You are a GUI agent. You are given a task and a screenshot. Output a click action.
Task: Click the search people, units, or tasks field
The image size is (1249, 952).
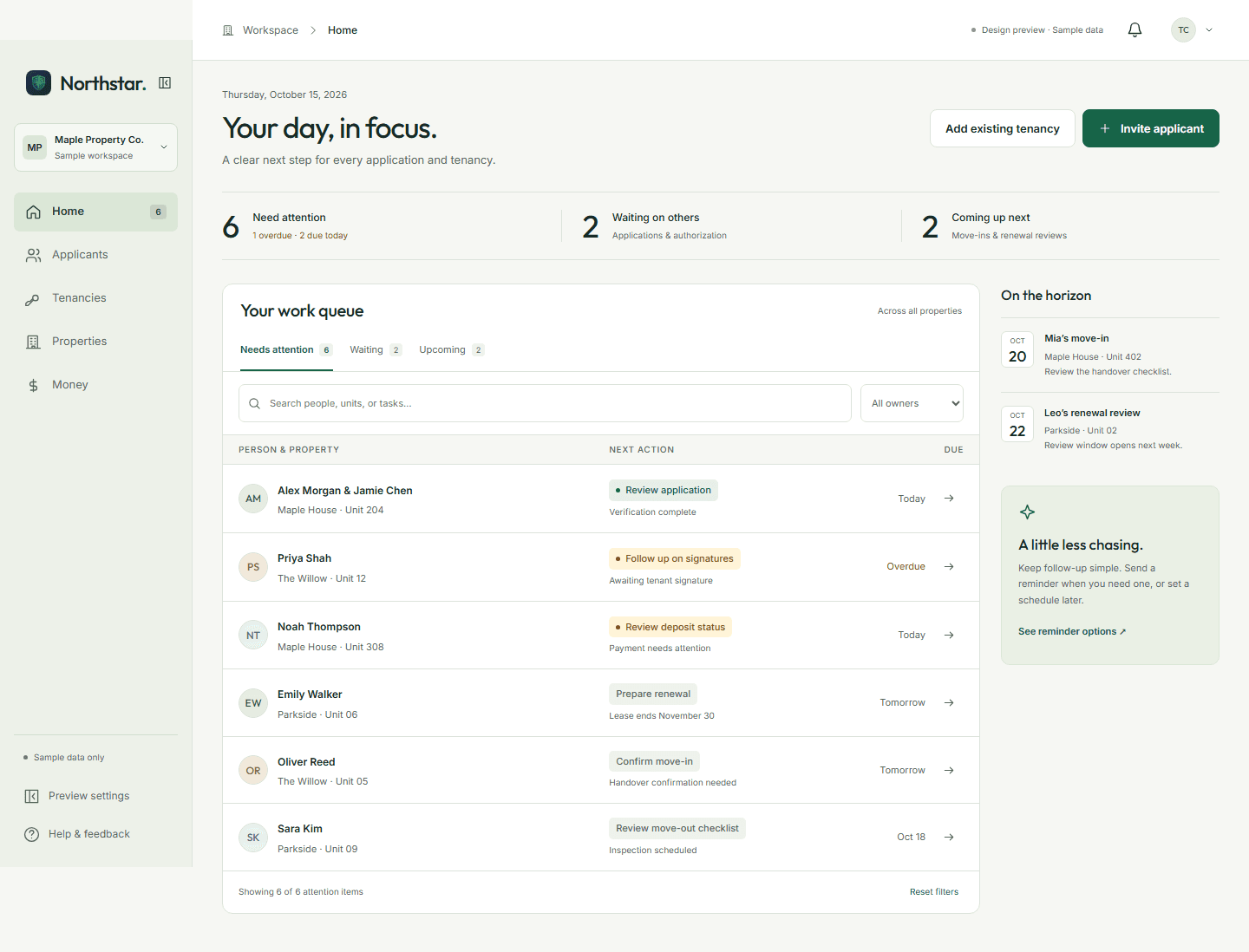click(545, 403)
